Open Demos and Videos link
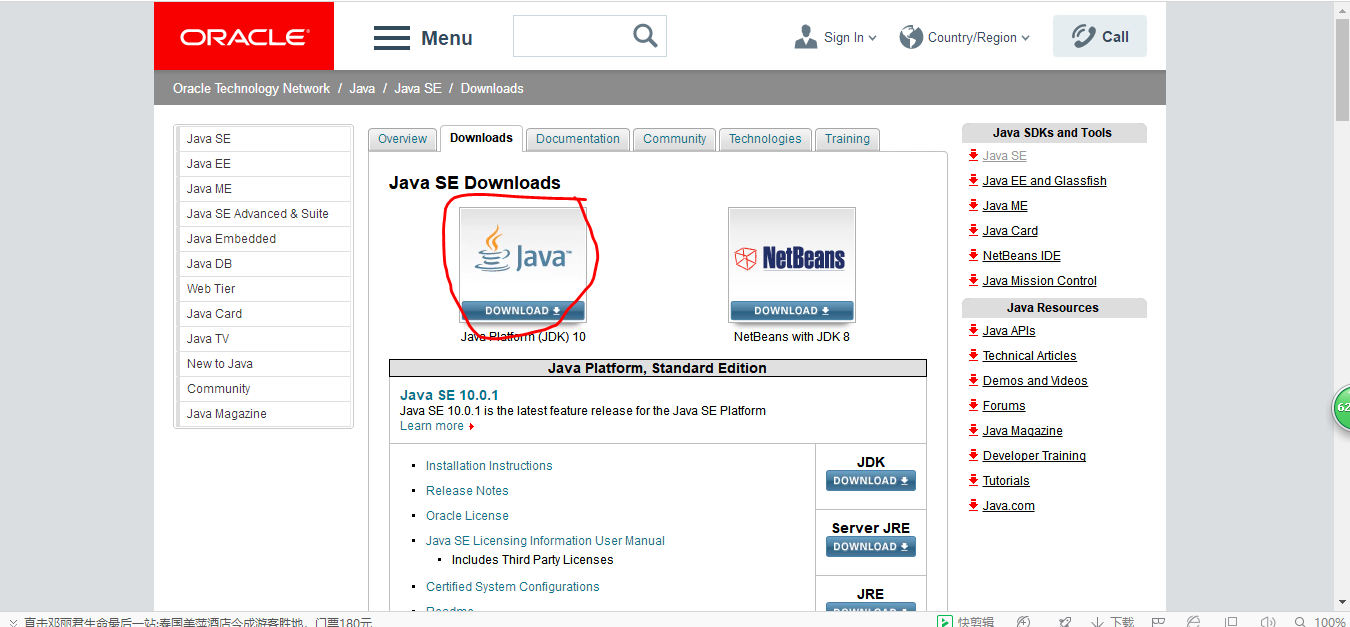The height and width of the screenshot is (627, 1350). coord(1035,381)
